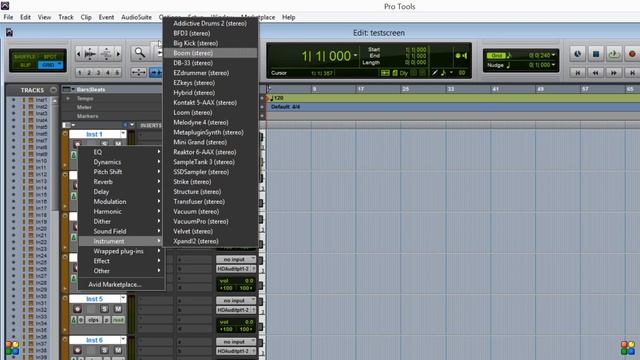Viewport: 640px width, 360px height.
Task: Choose Xpand!2 (stereo) instrument
Action: [x=210, y=241]
